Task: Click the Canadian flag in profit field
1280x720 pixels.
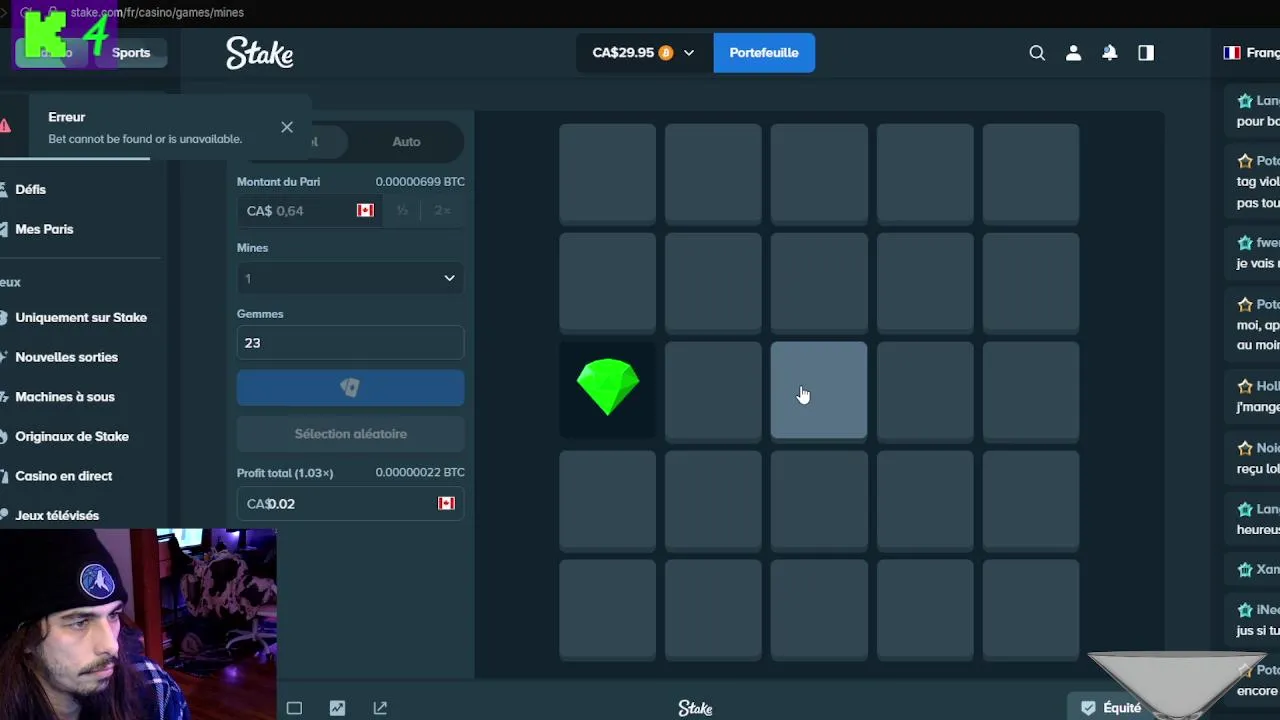Action: point(446,503)
